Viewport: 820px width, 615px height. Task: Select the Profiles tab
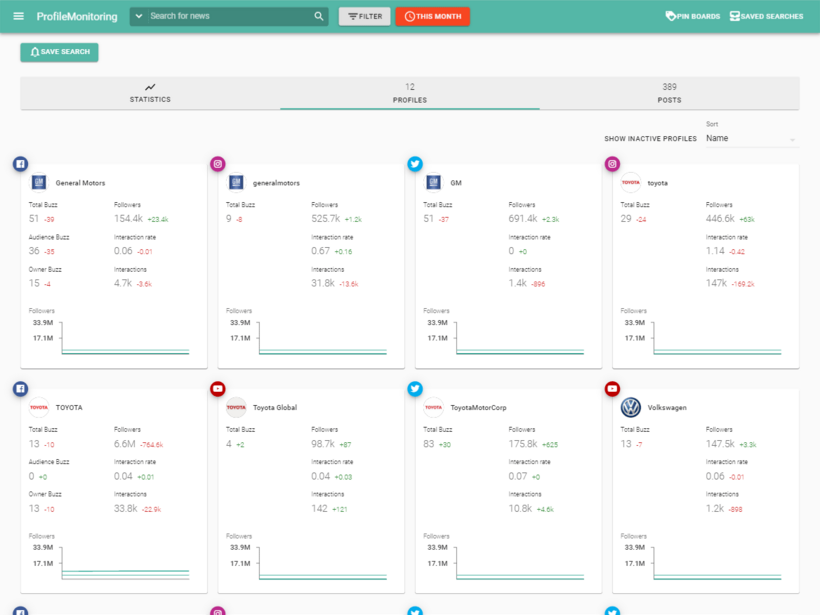click(409, 93)
